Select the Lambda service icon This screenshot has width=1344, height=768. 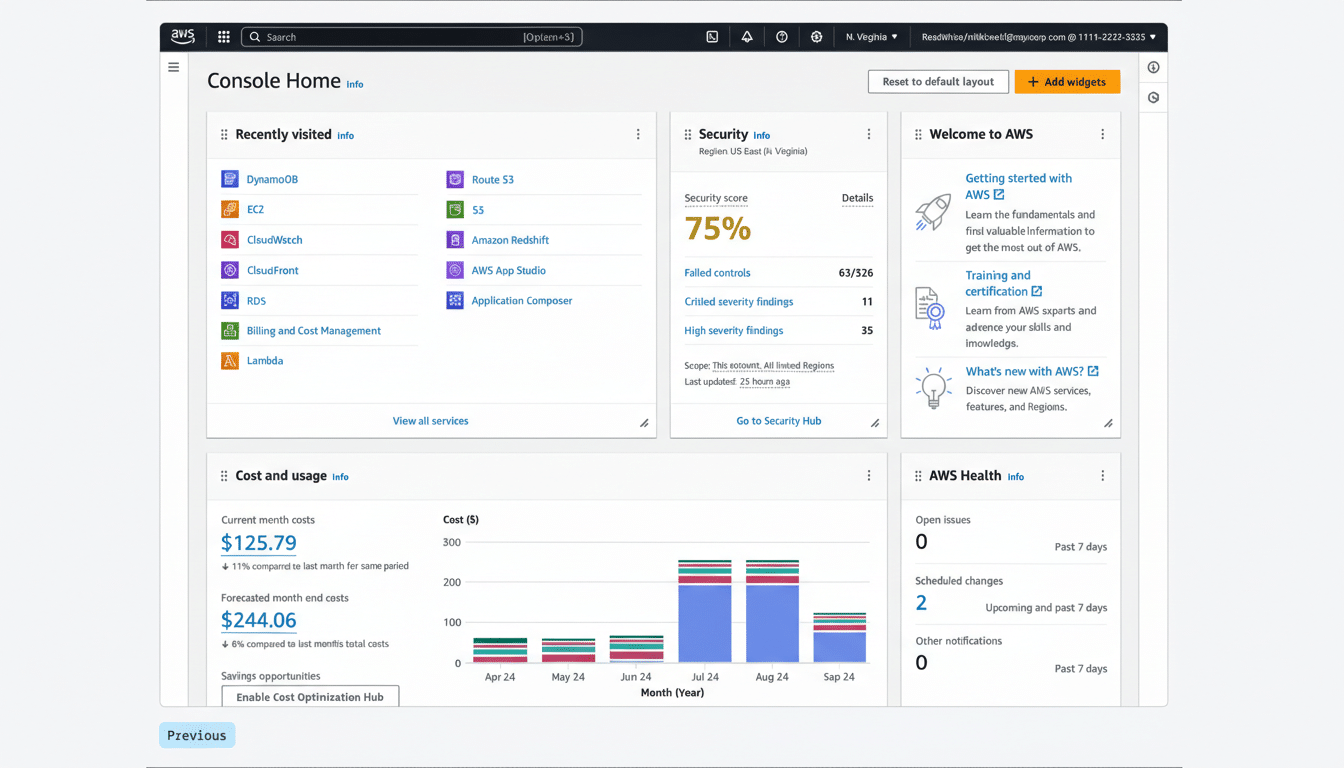point(231,360)
